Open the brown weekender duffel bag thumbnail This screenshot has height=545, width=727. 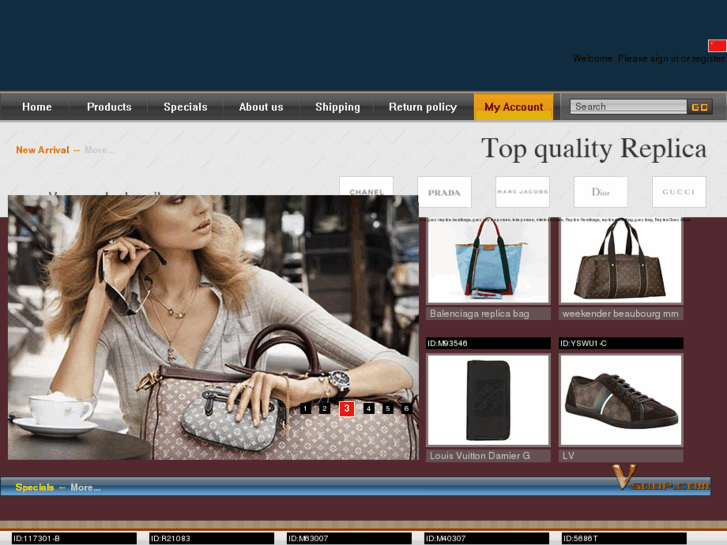[621, 261]
